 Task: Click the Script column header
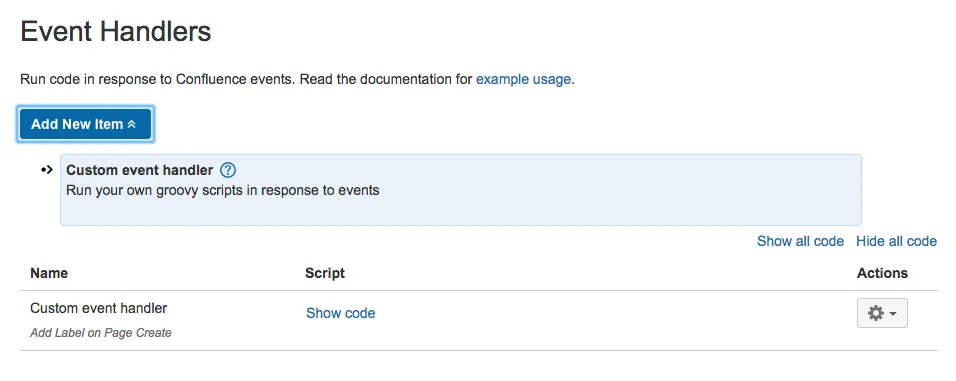325,273
